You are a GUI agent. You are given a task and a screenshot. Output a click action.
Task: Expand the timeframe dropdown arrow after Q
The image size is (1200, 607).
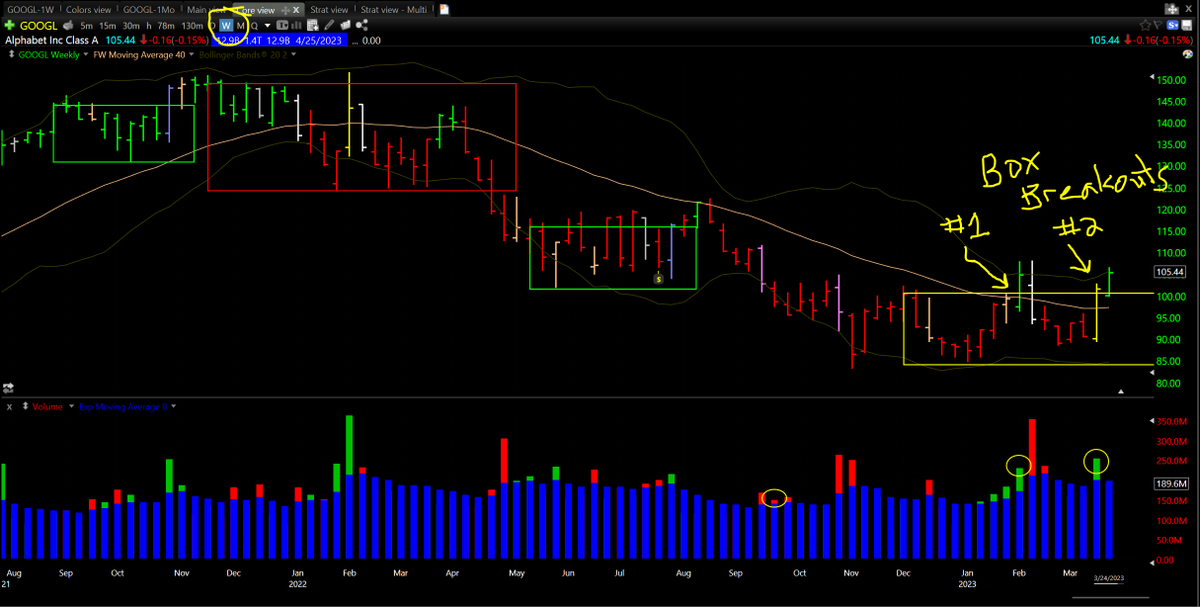(267, 25)
